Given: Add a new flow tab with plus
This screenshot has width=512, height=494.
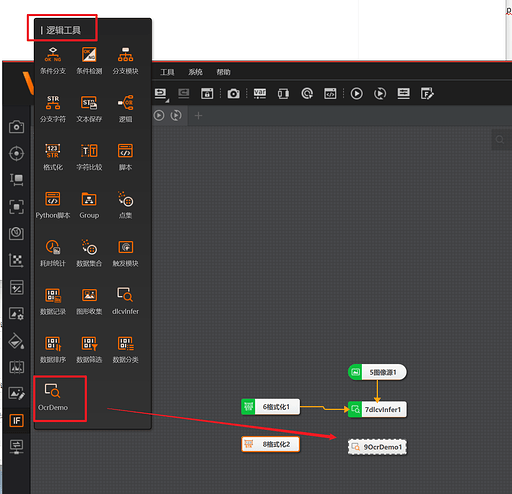Looking at the screenshot, I should click(198, 116).
